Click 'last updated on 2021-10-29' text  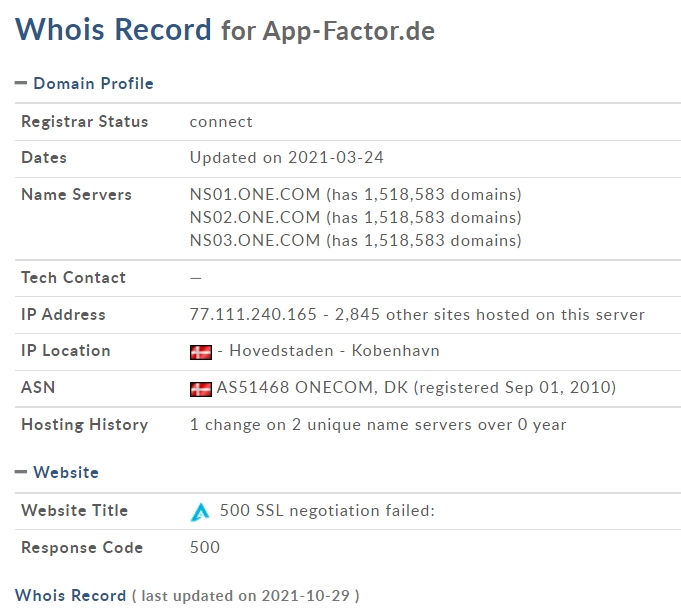(245, 596)
